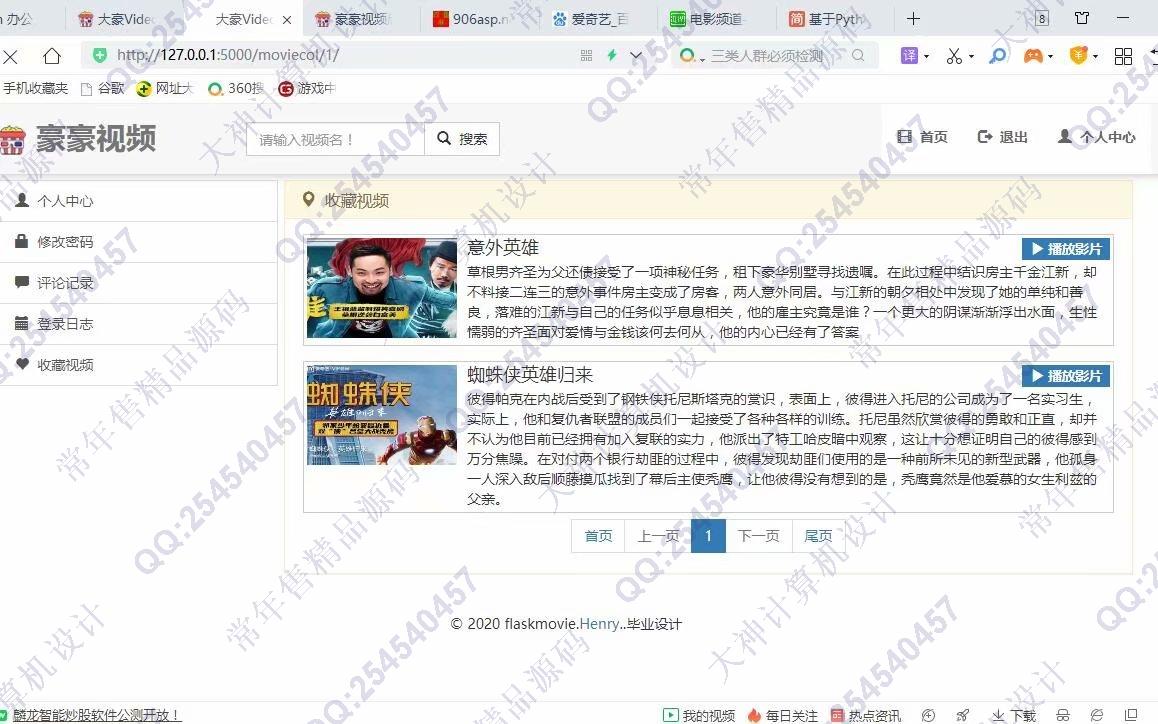1158x724 pixels.
Task: Click the 搜索 search button
Action: 462,139
